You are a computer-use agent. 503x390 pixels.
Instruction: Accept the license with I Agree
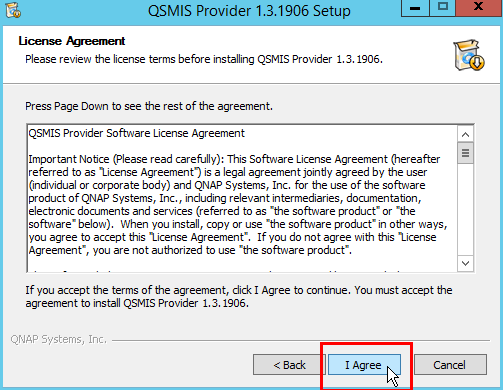[x=364, y=365]
